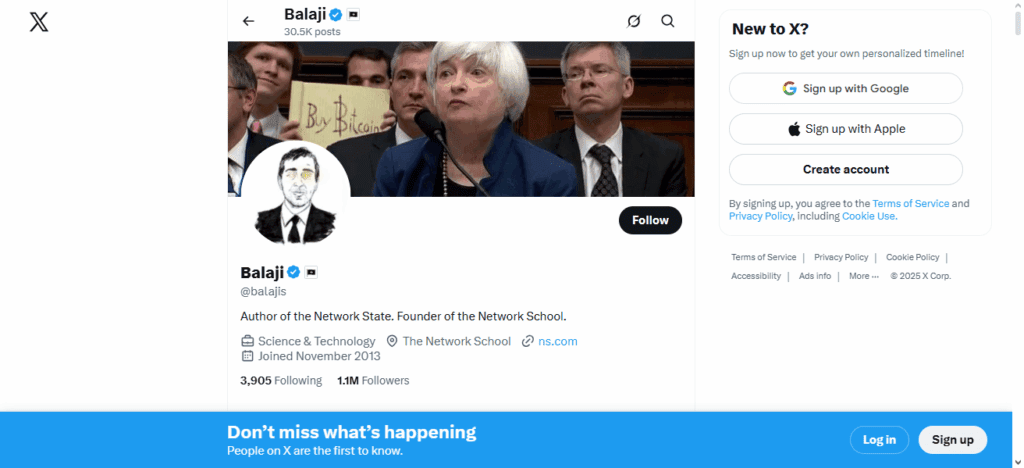Open Balaji's profile avatar picture
This screenshot has height=468, width=1024.
296,195
